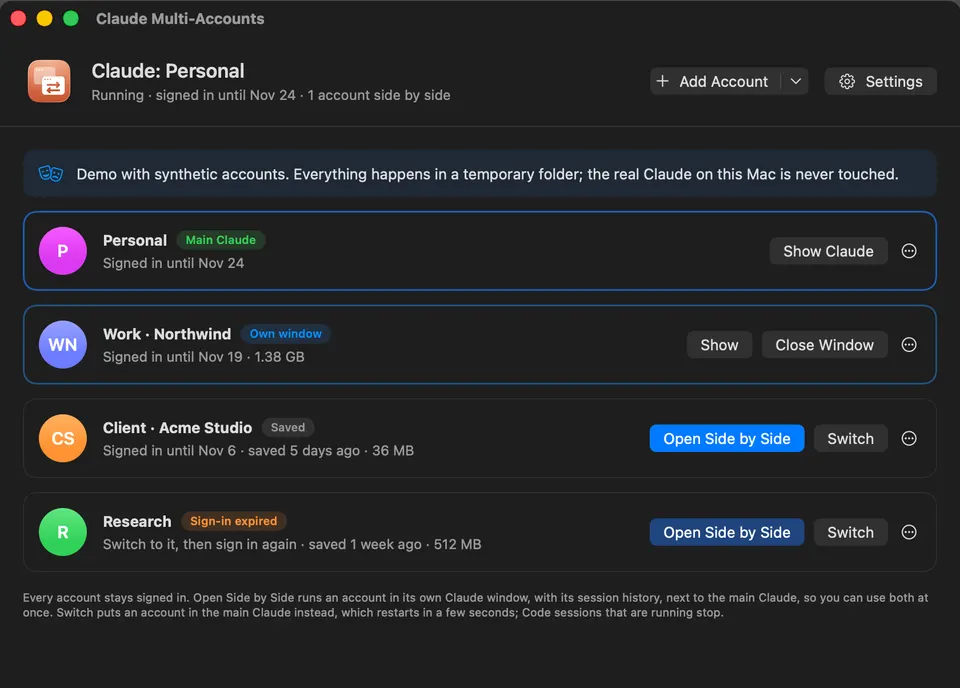Open more options for Client · Acme Studio
The image size is (960, 688).
tap(909, 438)
